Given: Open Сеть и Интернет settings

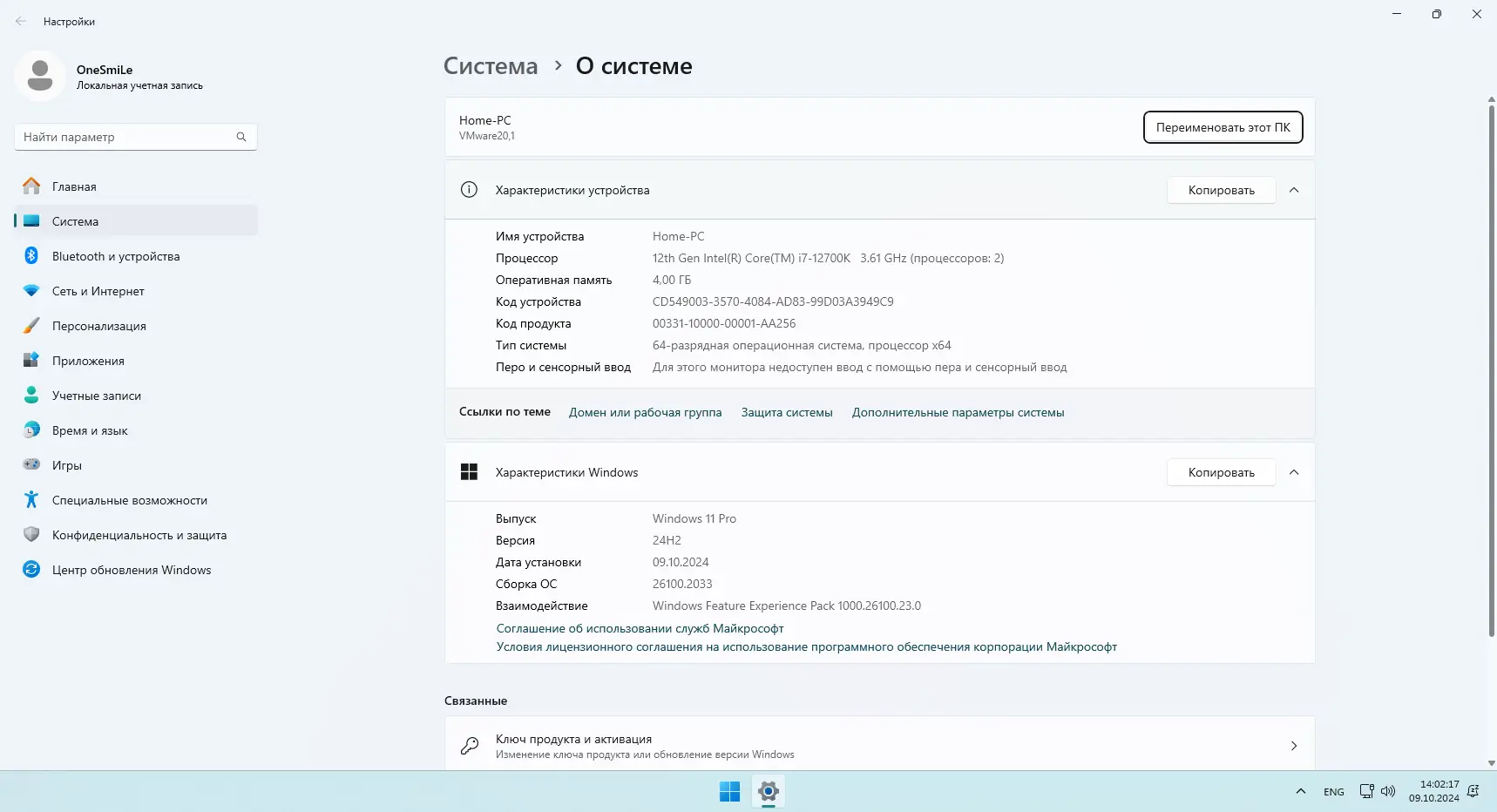Looking at the screenshot, I should pyautogui.click(x=97, y=290).
